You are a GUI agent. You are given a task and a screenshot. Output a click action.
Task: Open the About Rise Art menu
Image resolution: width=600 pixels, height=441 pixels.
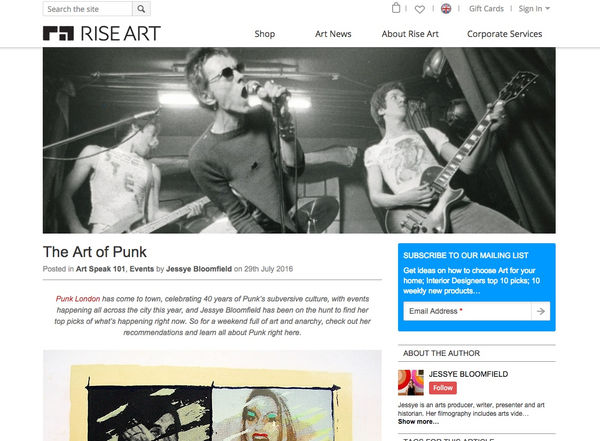pyautogui.click(x=410, y=34)
